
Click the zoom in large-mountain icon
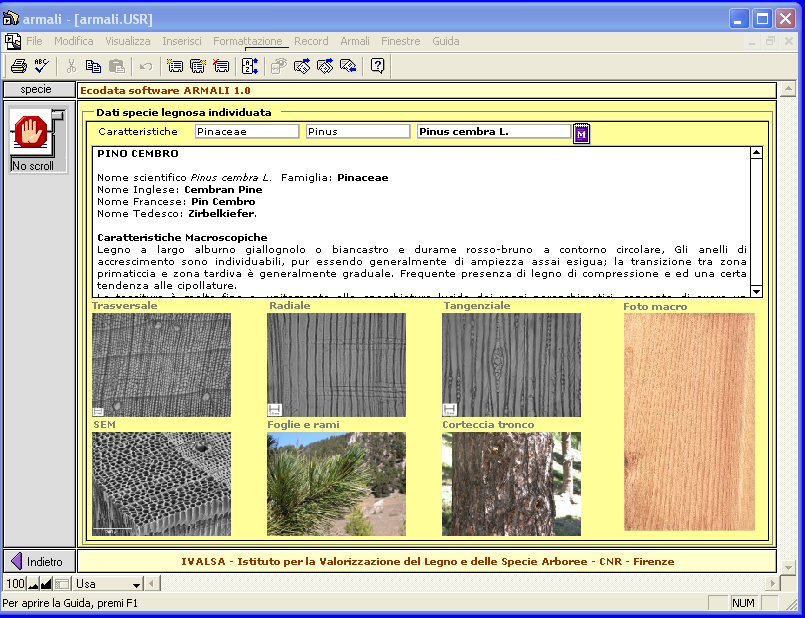46,584
